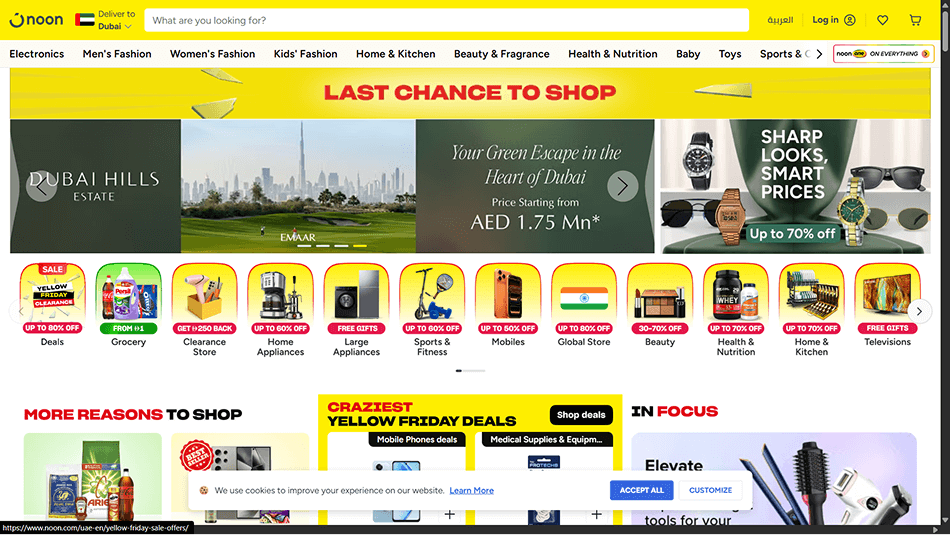Accept all cookies
Image resolution: width=950 pixels, height=535 pixels.
[642, 490]
